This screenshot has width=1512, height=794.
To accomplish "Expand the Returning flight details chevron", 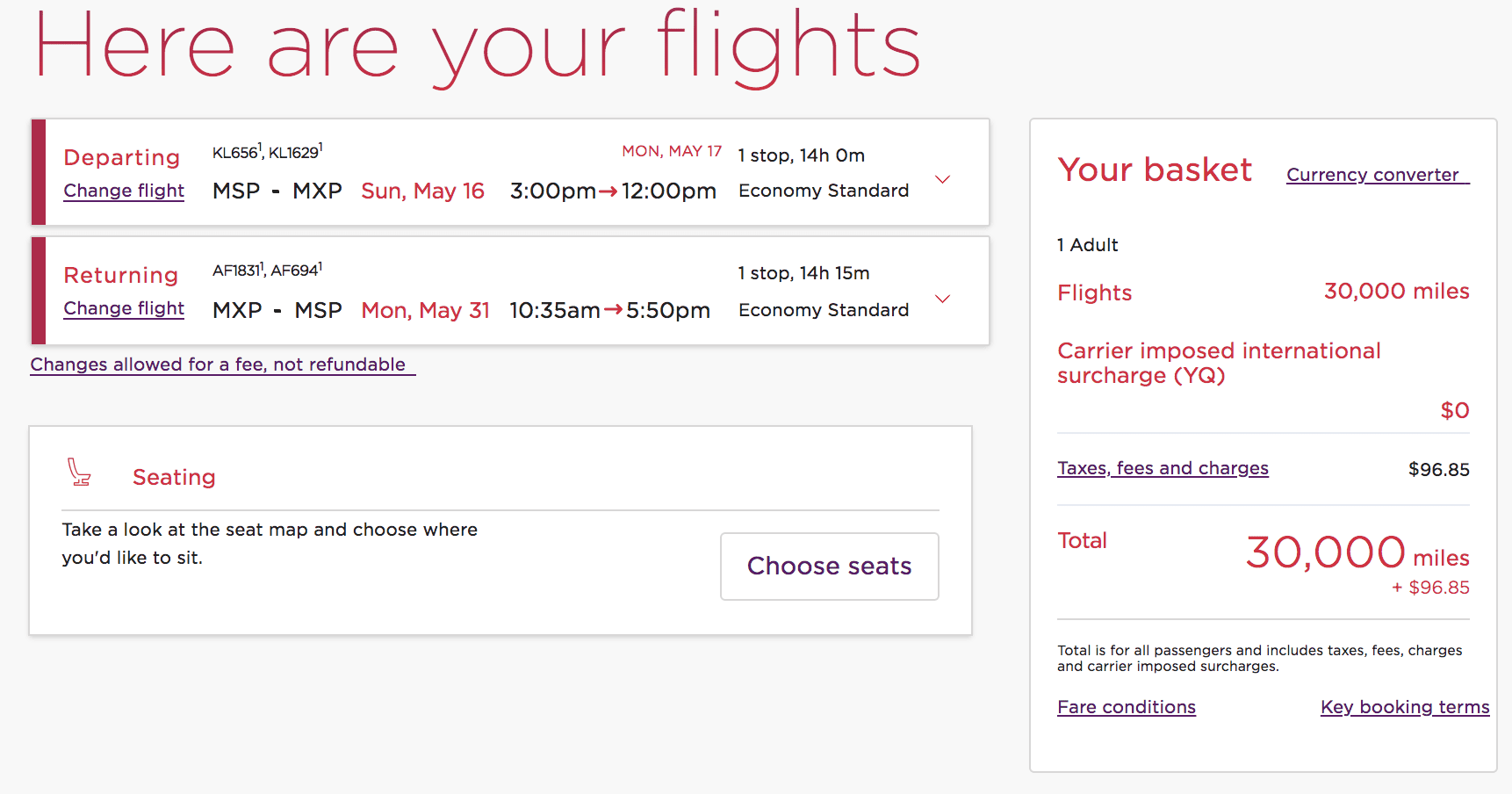I will point(942,299).
